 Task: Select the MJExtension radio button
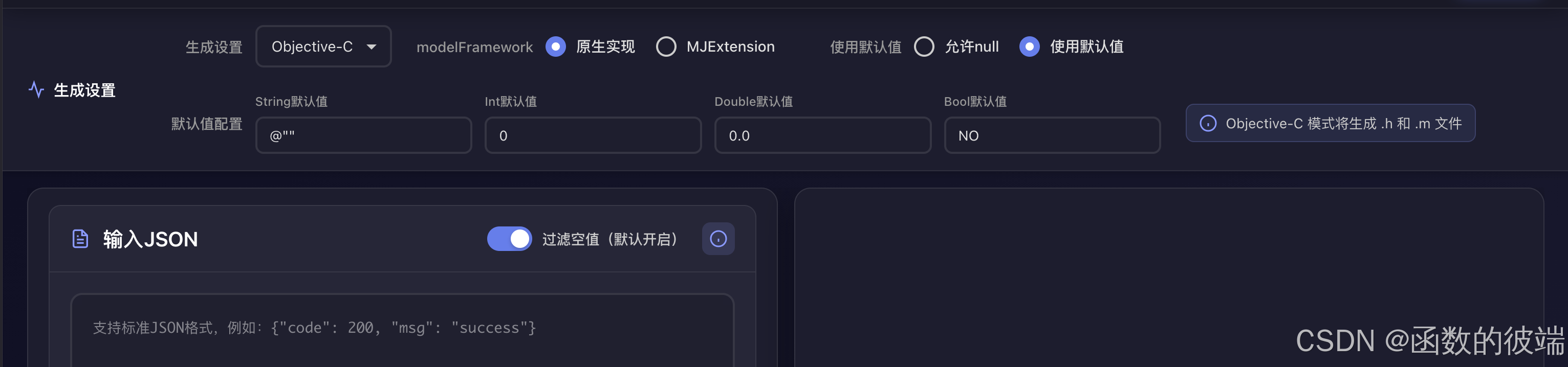(x=667, y=46)
